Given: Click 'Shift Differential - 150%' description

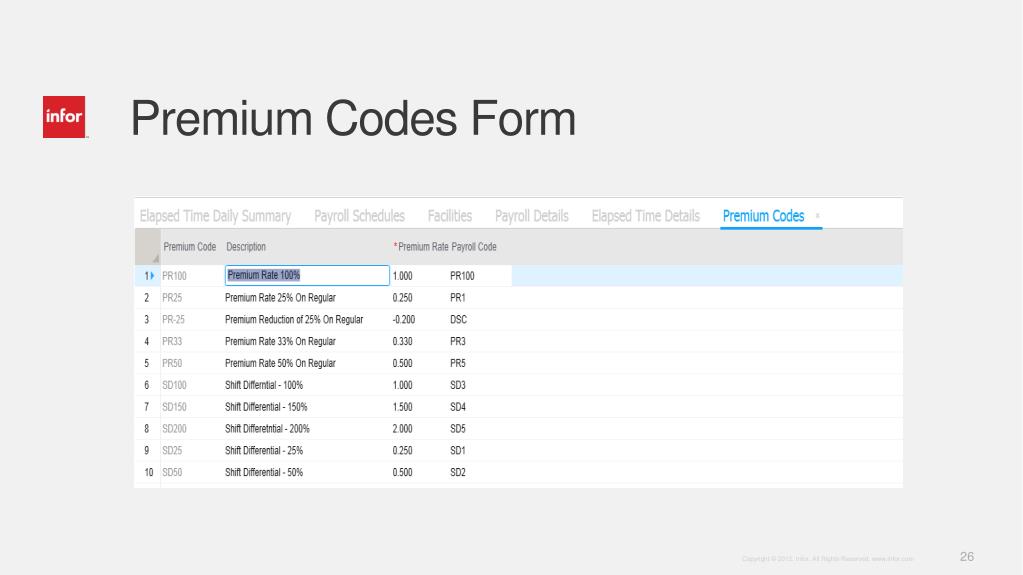Looking at the screenshot, I should coord(266,407).
